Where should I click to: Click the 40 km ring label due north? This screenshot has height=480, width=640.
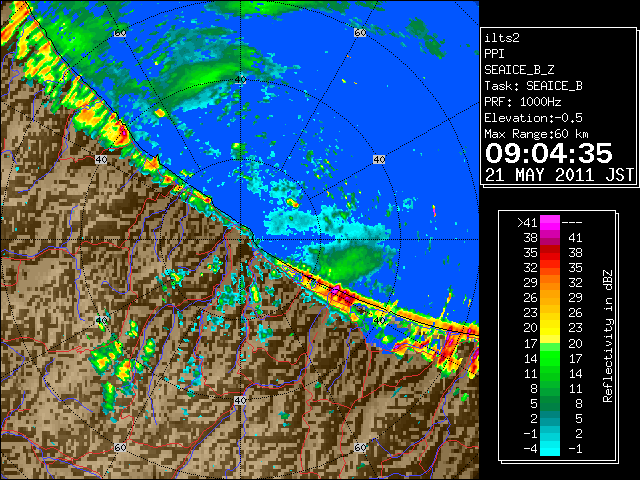[240, 80]
